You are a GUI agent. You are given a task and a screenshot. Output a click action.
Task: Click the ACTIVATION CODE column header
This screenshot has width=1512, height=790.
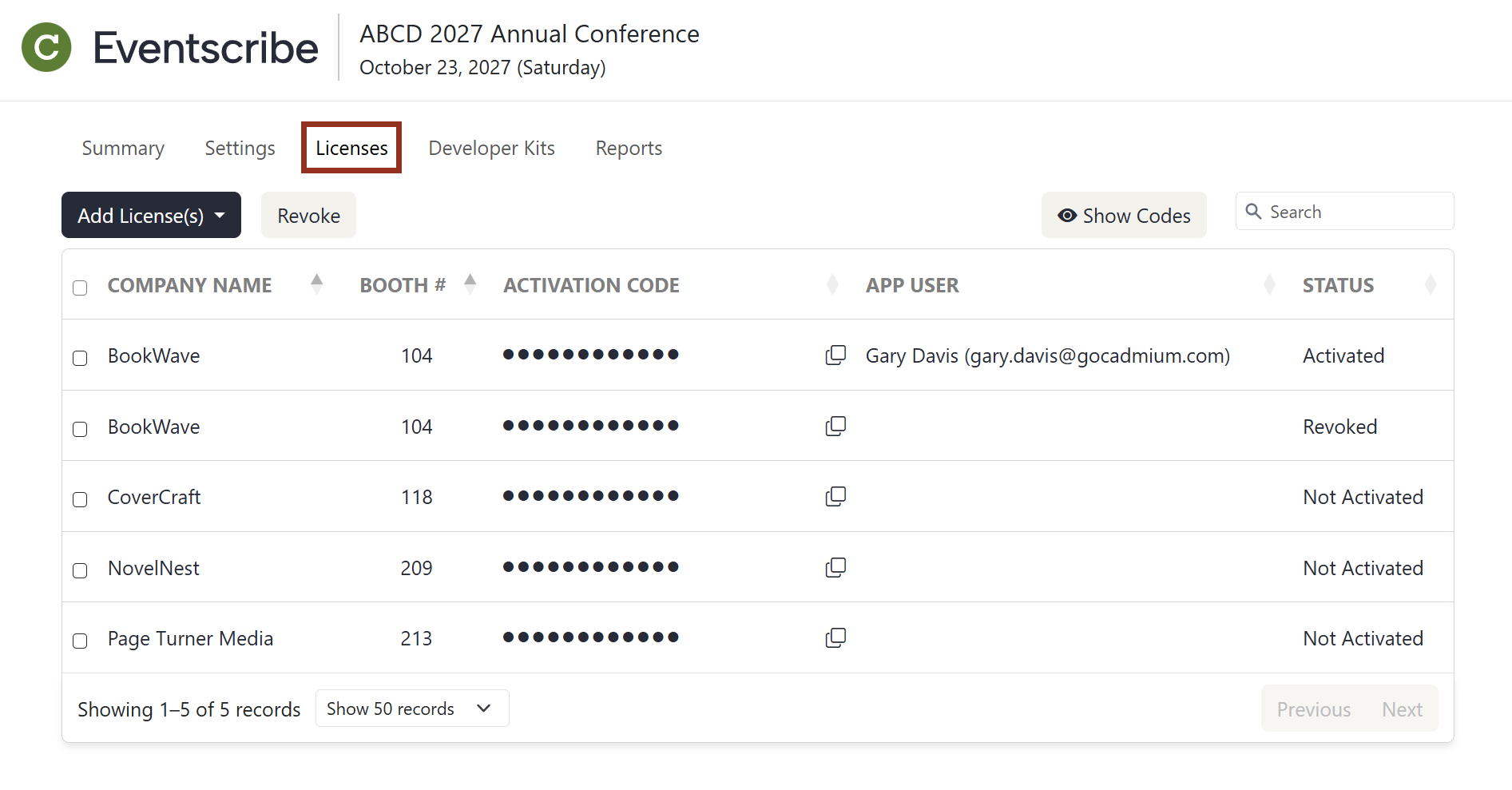(591, 285)
